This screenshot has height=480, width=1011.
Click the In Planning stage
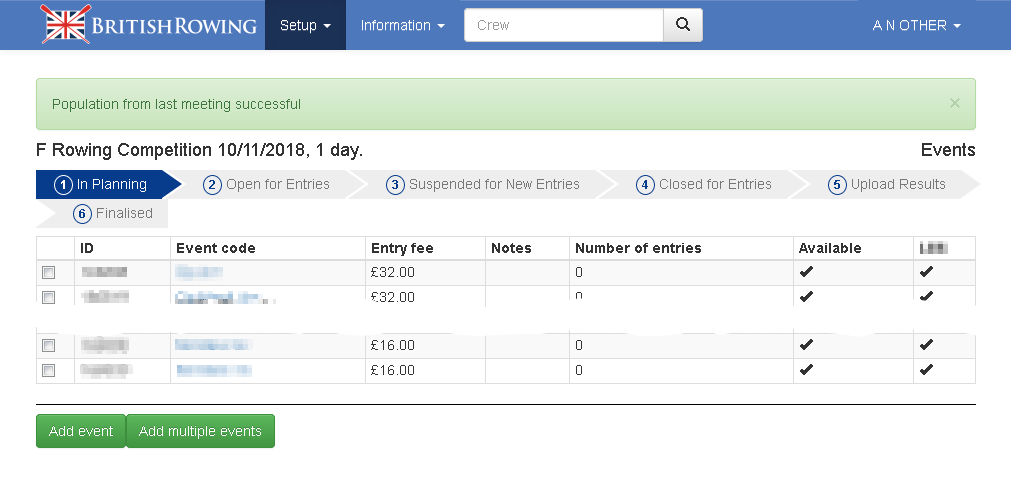click(x=101, y=184)
